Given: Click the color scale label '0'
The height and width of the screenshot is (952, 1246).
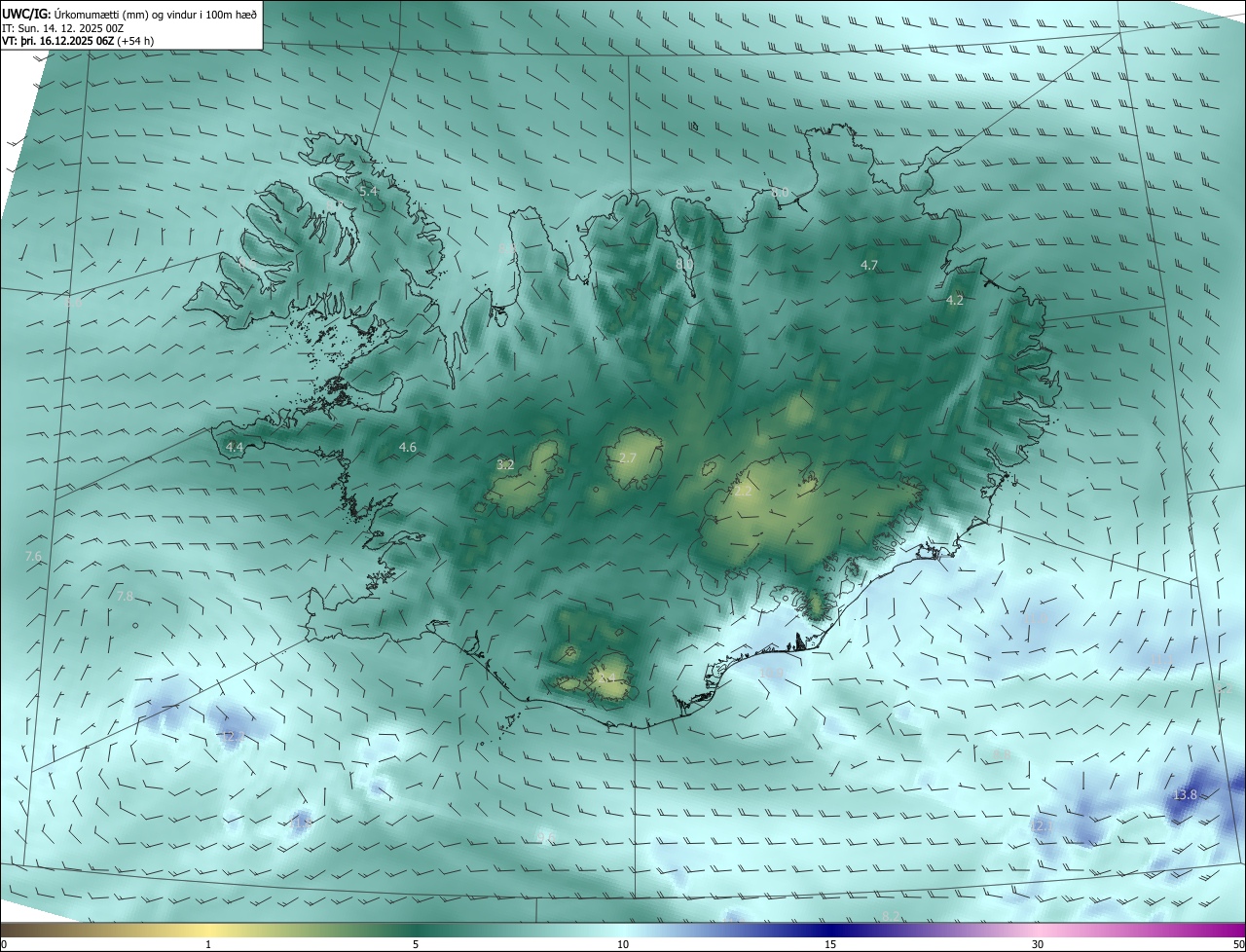Looking at the screenshot, I should tap(3, 944).
